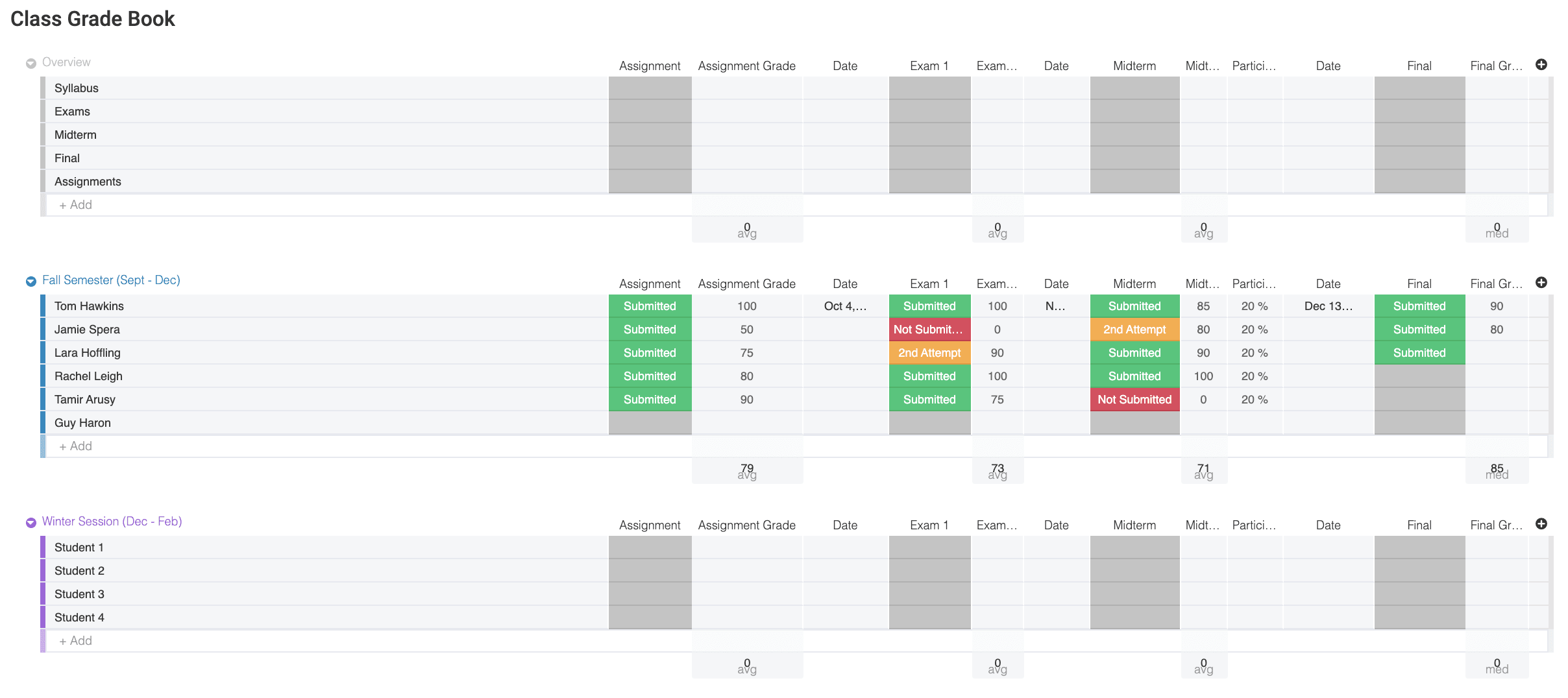
Task: Click + Add under Winter Session group
Action: coord(75,641)
